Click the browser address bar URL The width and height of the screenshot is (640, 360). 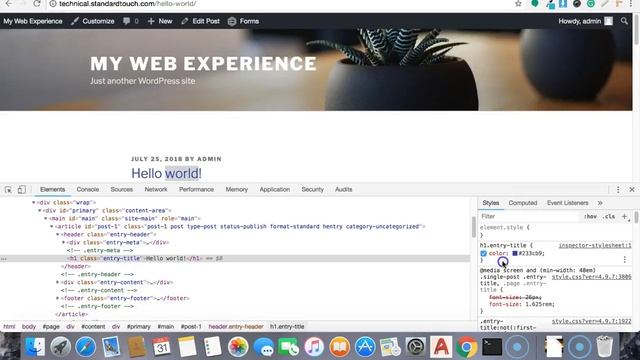coord(127,4)
